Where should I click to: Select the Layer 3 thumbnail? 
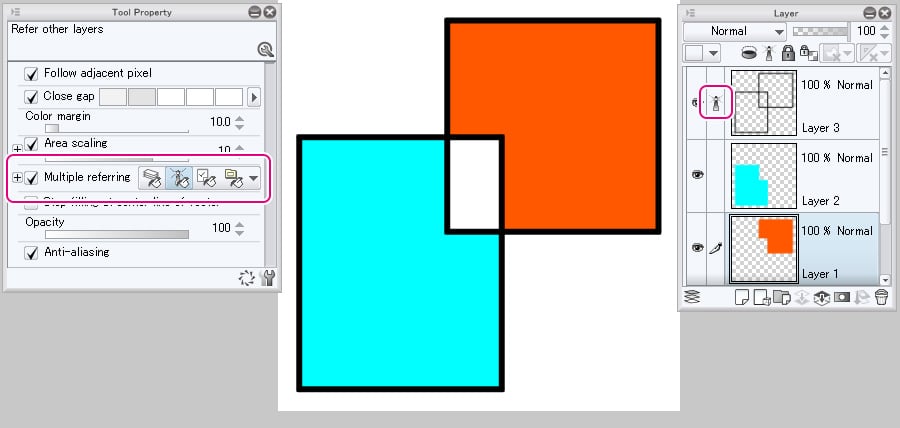[764, 102]
